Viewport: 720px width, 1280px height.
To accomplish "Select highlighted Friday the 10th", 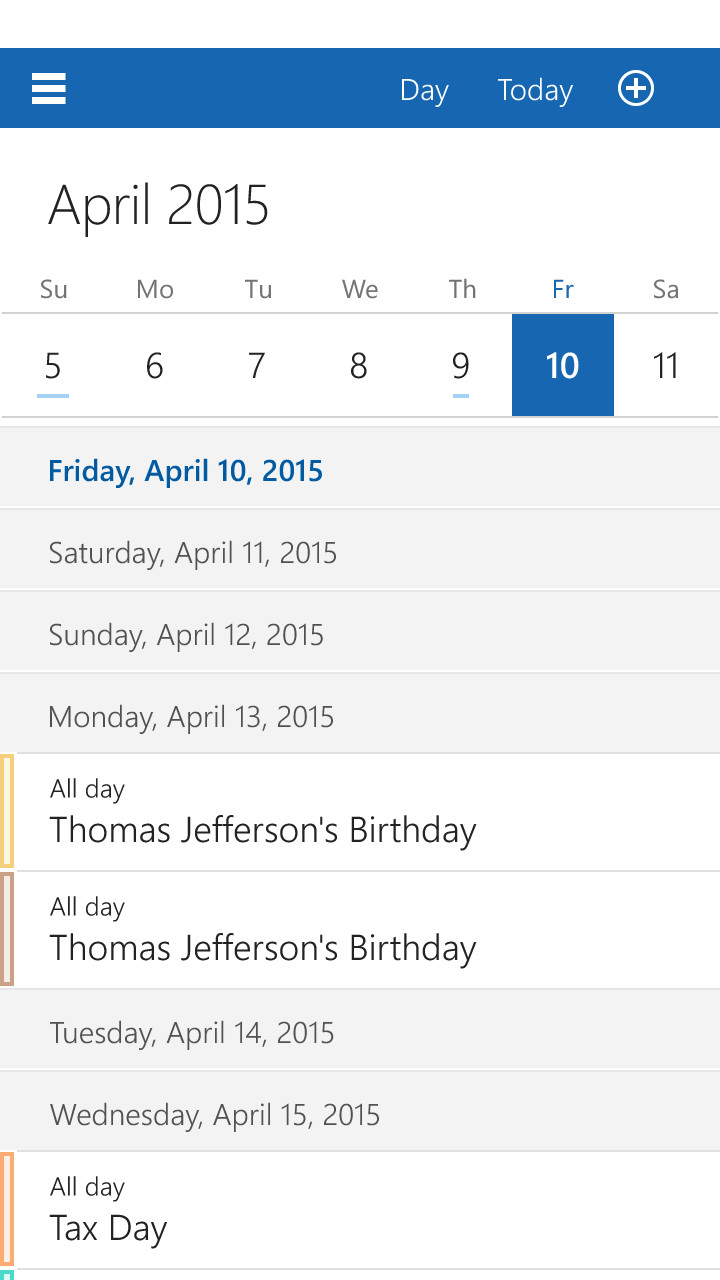I will point(562,366).
